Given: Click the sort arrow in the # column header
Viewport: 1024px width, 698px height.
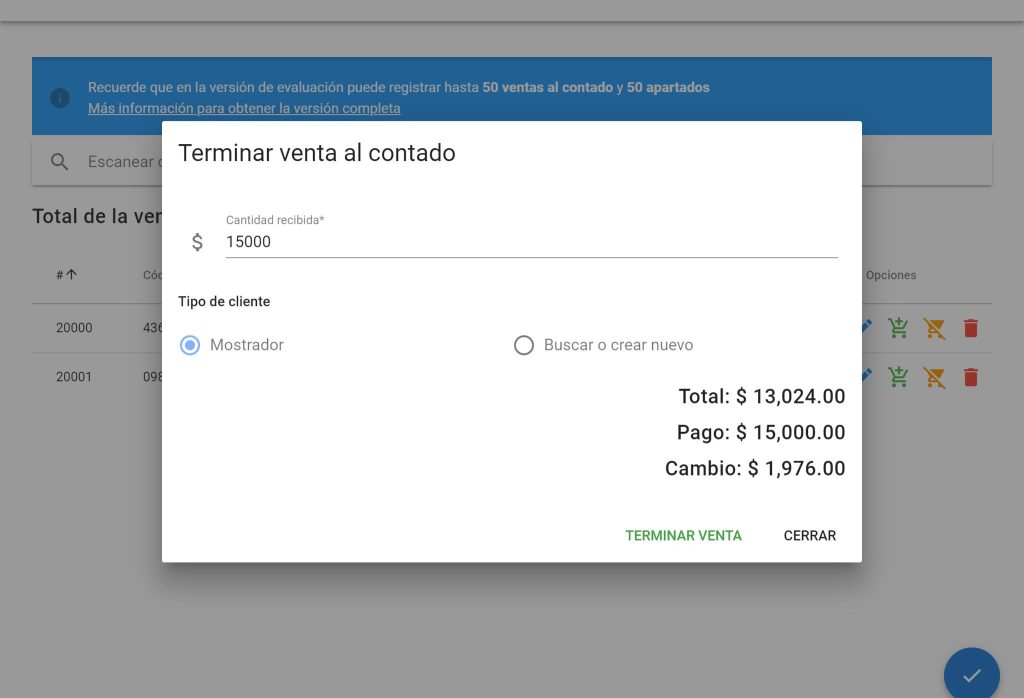Looking at the screenshot, I should 71,275.
